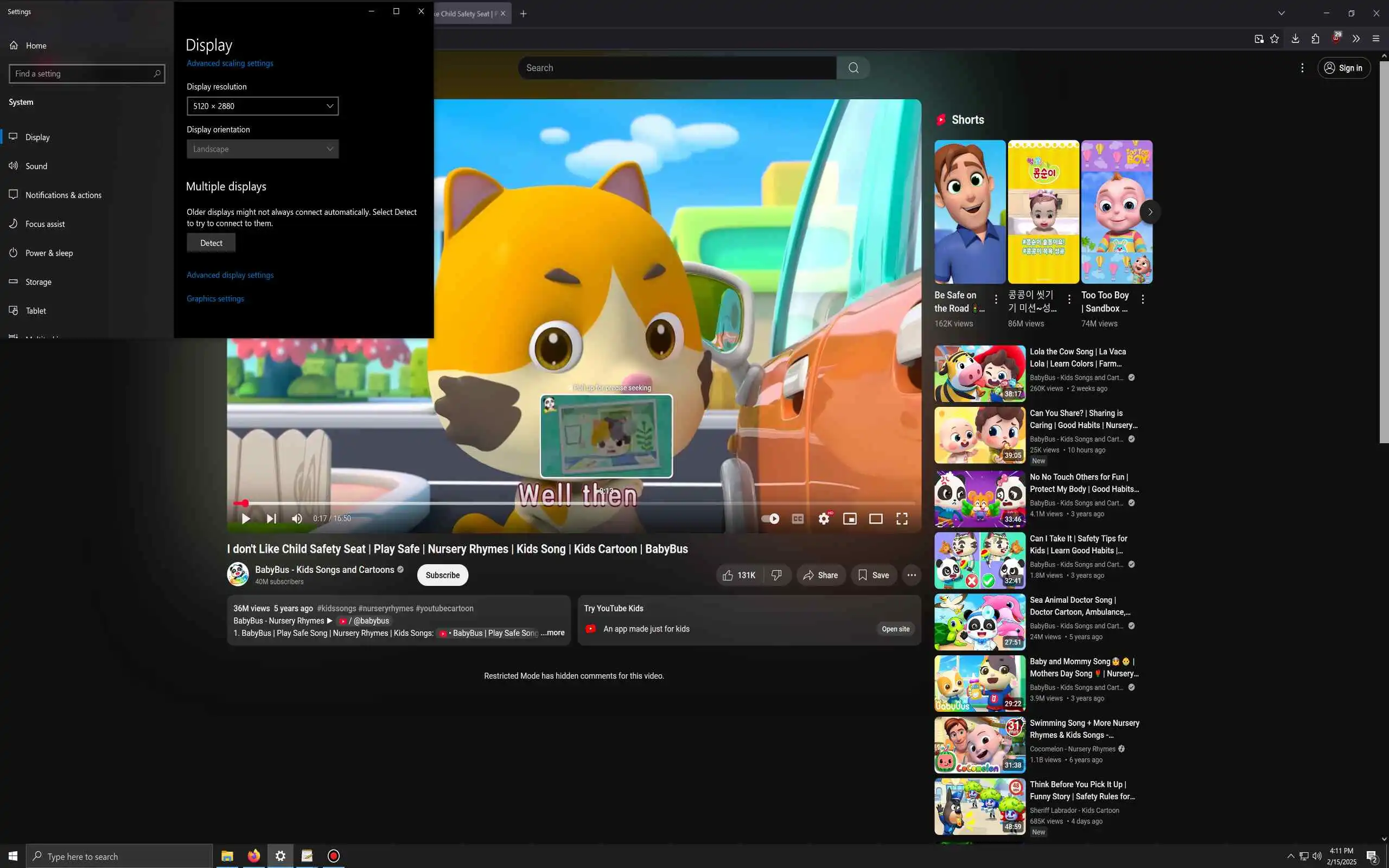The image size is (1389, 868).
Task: Open Sound settings in System sidebar
Action: tap(36, 166)
